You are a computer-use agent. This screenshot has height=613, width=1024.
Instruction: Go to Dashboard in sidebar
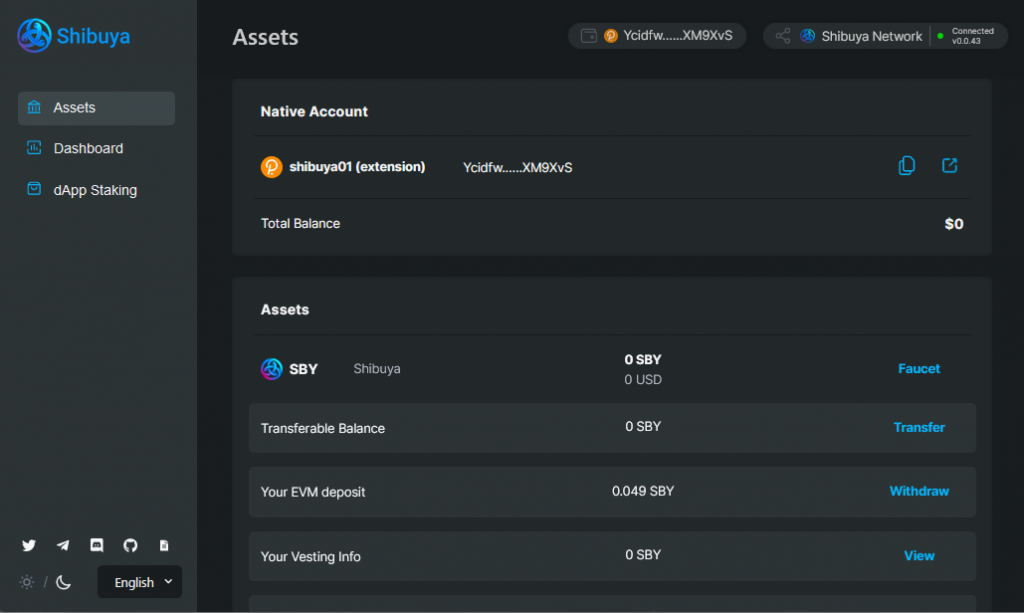(88, 148)
